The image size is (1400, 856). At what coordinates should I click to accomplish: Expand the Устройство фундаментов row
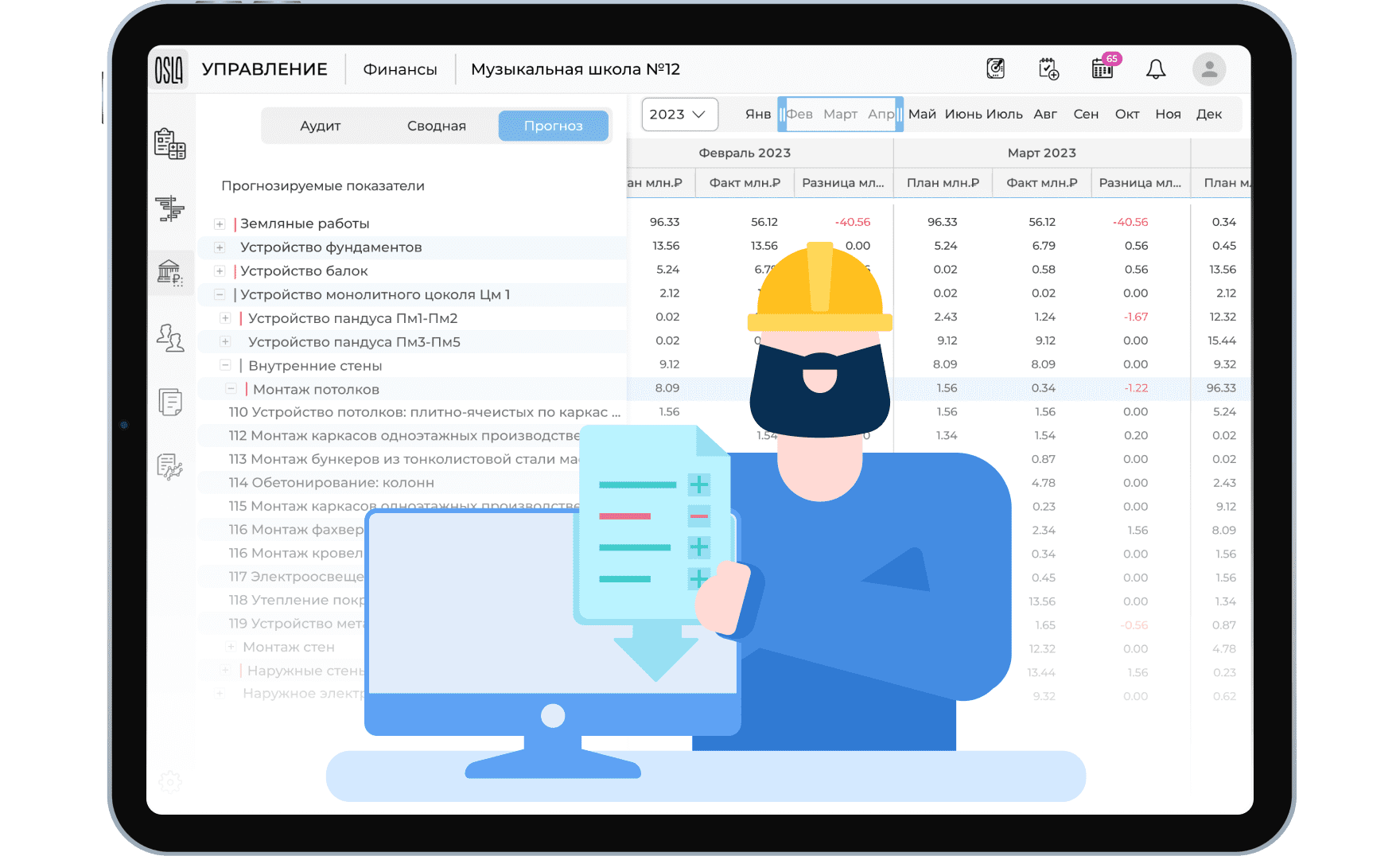pos(220,247)
